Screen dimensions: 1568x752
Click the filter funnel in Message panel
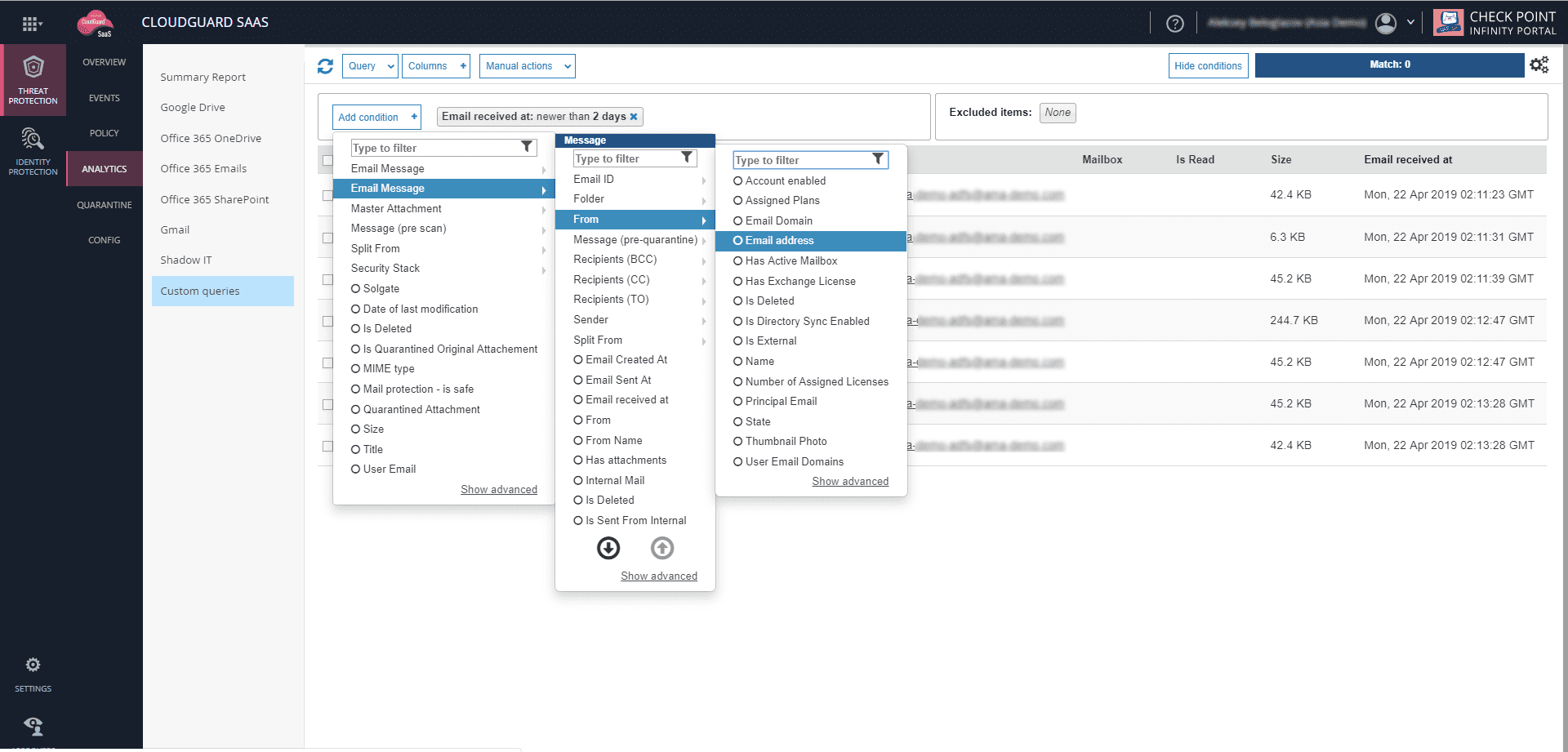coord(687,158)
